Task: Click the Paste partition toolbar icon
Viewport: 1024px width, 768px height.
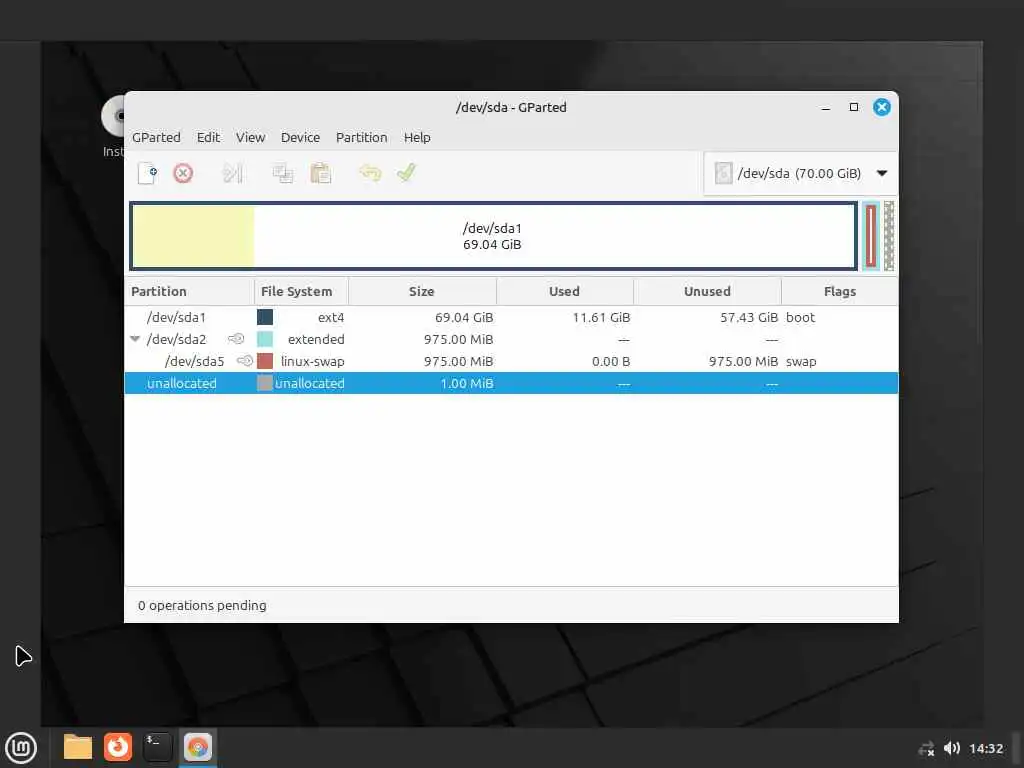Action: (x=321, y=173)
